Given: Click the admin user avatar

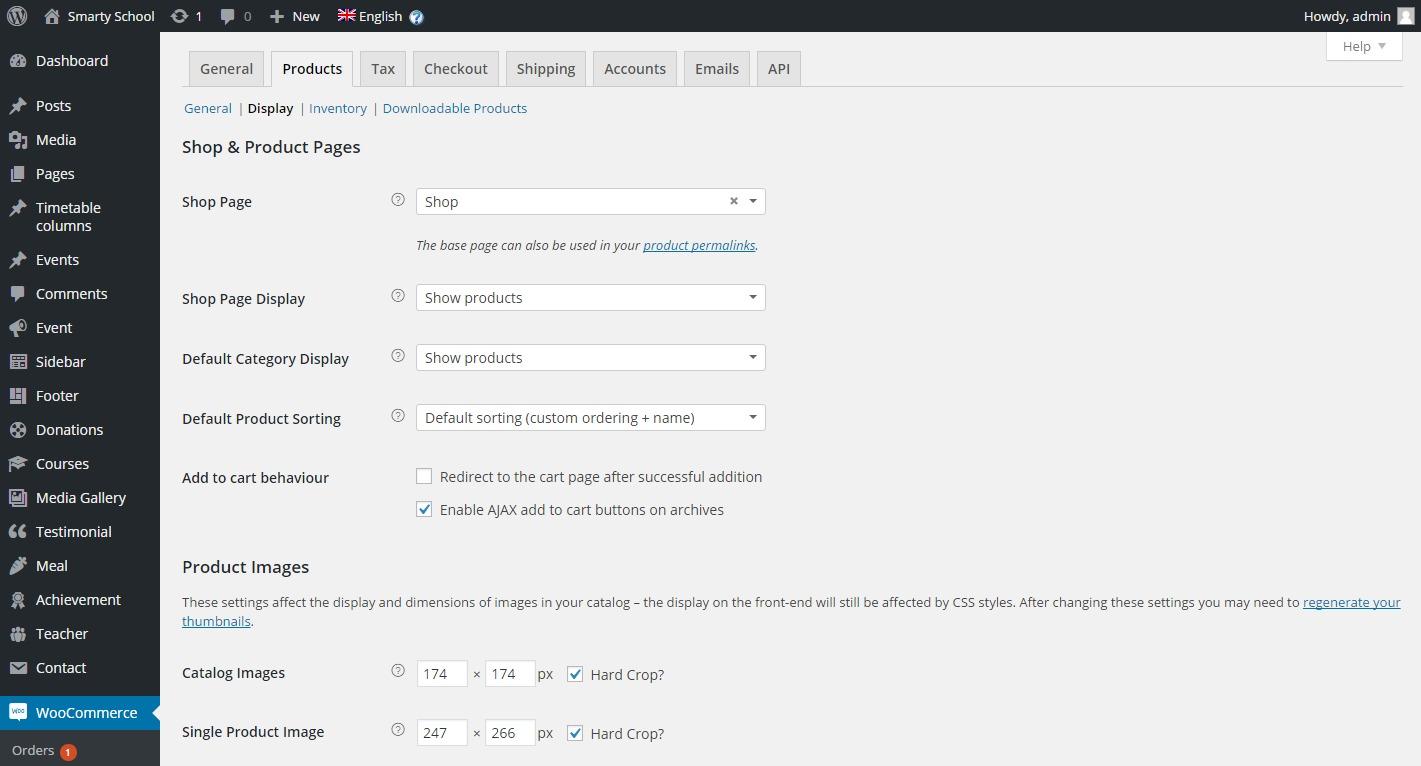Looking at the screenshot, I should point(1405,16).
